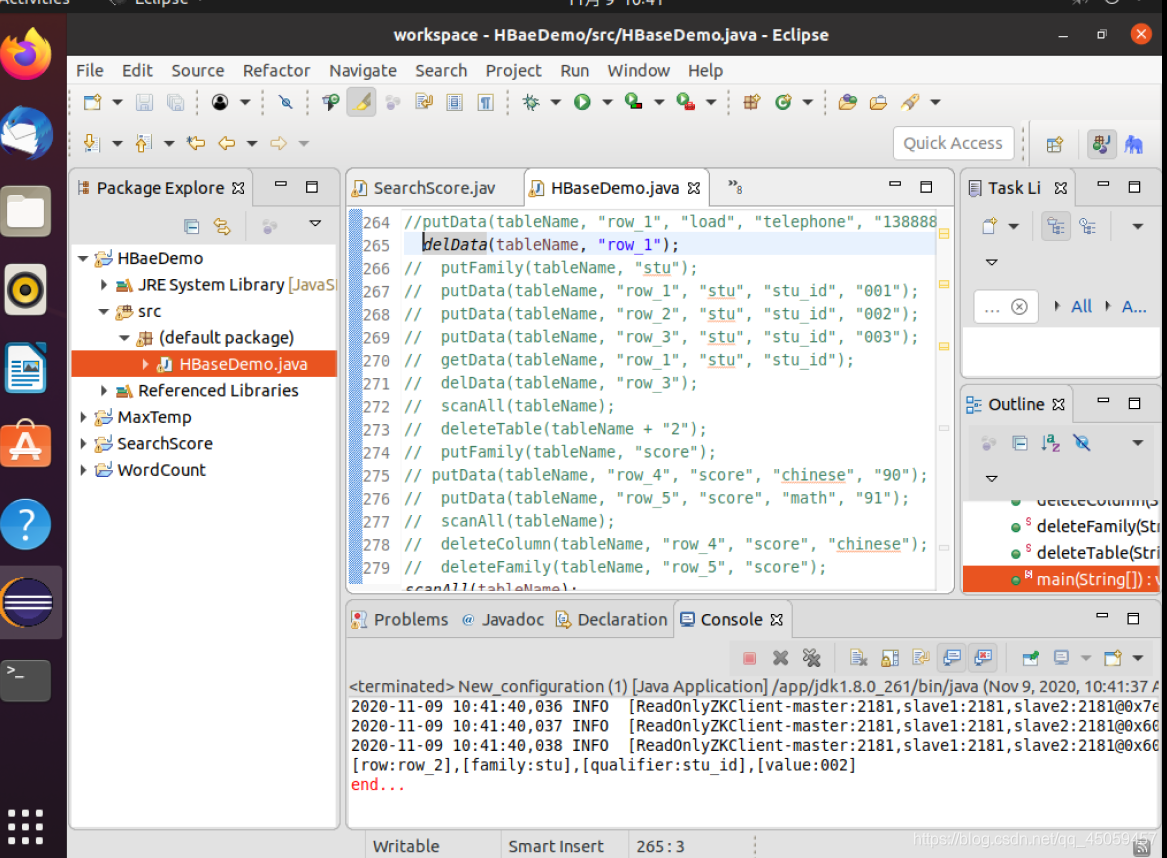
Task: Switch to the Problems tab
Action: [400, 620]
